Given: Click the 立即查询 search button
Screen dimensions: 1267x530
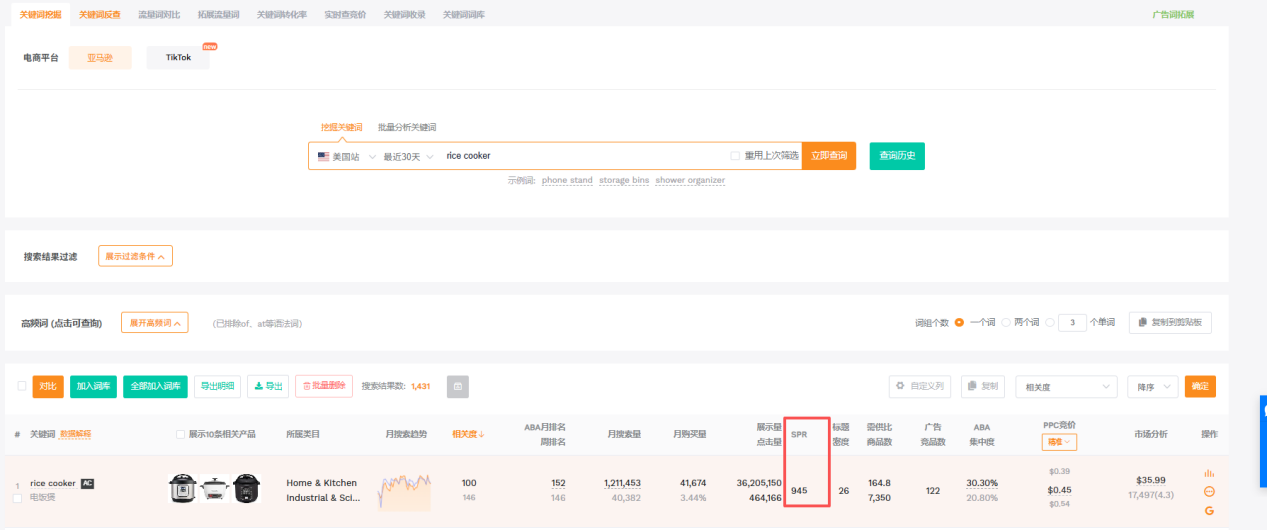Looking at the screenshot, I should coord(828,156).
